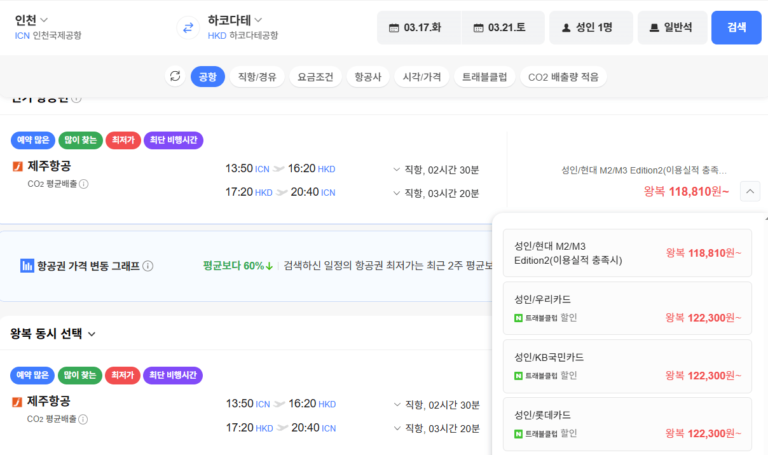Screen dimensions: 768x455
Task: Collapse the fare list beside 118,810원
Action: 751,191
